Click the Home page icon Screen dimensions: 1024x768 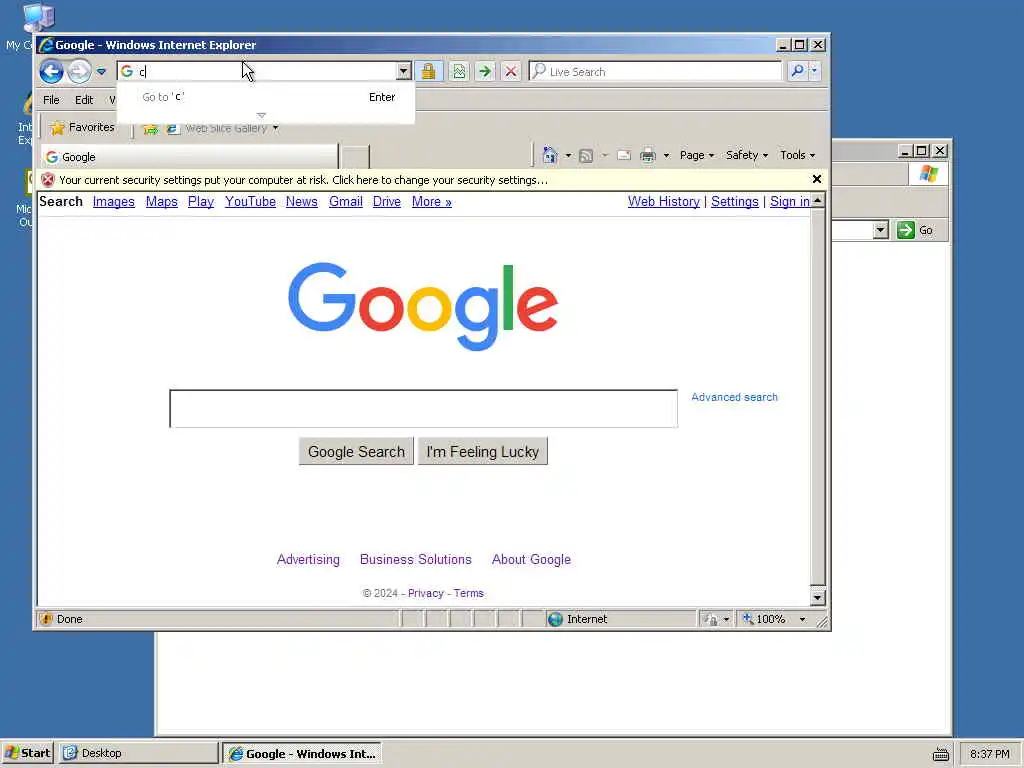(x=550, y=155)
